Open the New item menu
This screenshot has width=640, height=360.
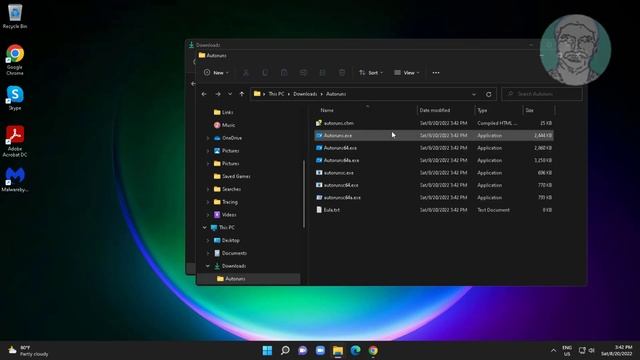coord(216,73)
